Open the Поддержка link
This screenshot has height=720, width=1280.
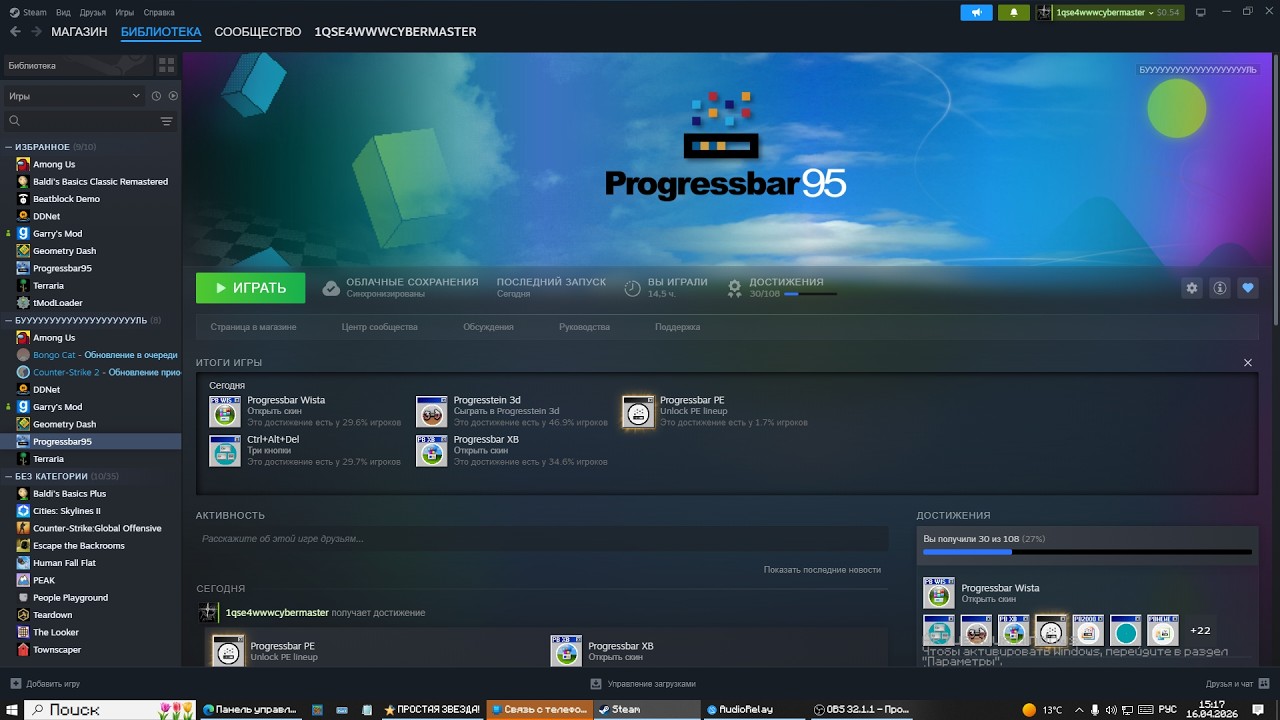(677, 327)
